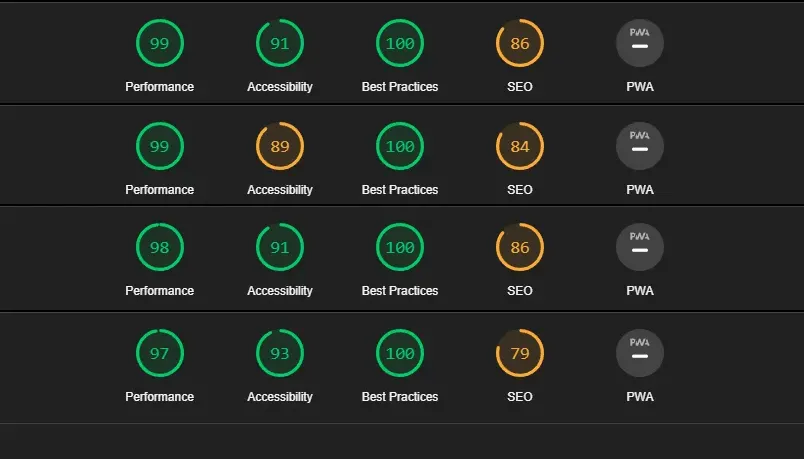Open the third row's SEO 86 gauge
This screenshot has width=804, height=459.
520,248
